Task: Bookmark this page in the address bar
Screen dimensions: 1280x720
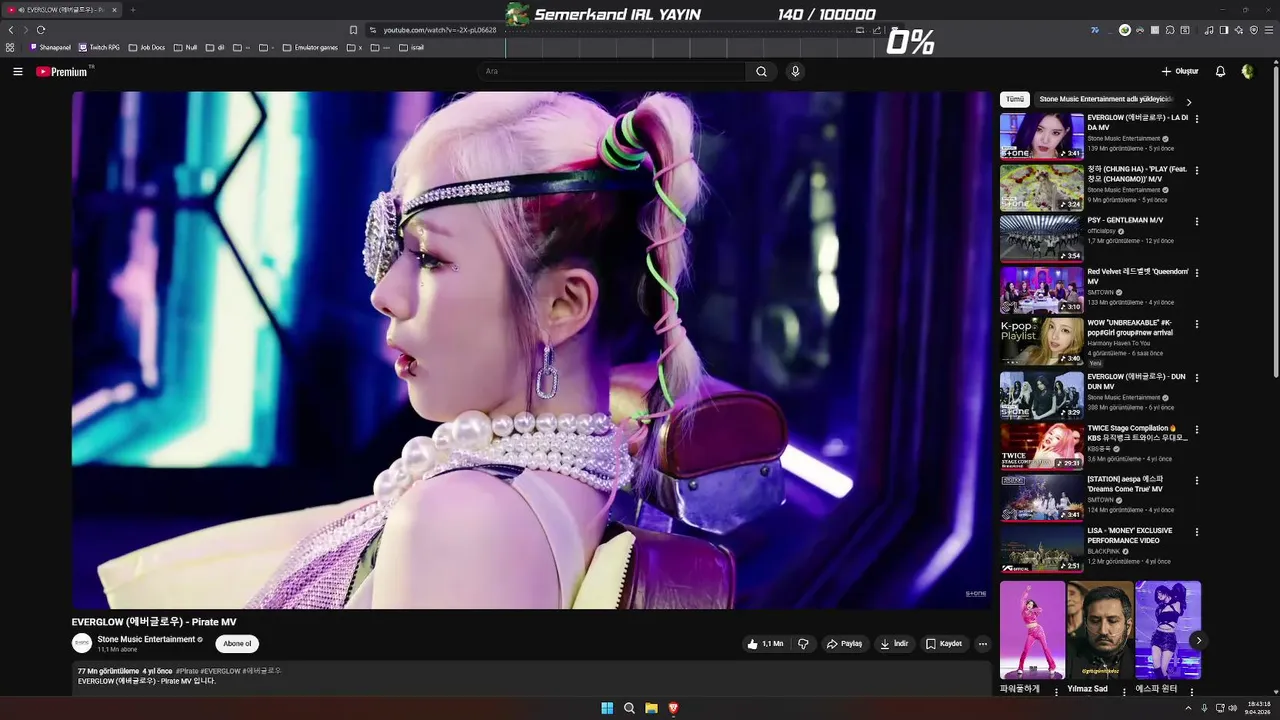Action: tap(353, 30)
